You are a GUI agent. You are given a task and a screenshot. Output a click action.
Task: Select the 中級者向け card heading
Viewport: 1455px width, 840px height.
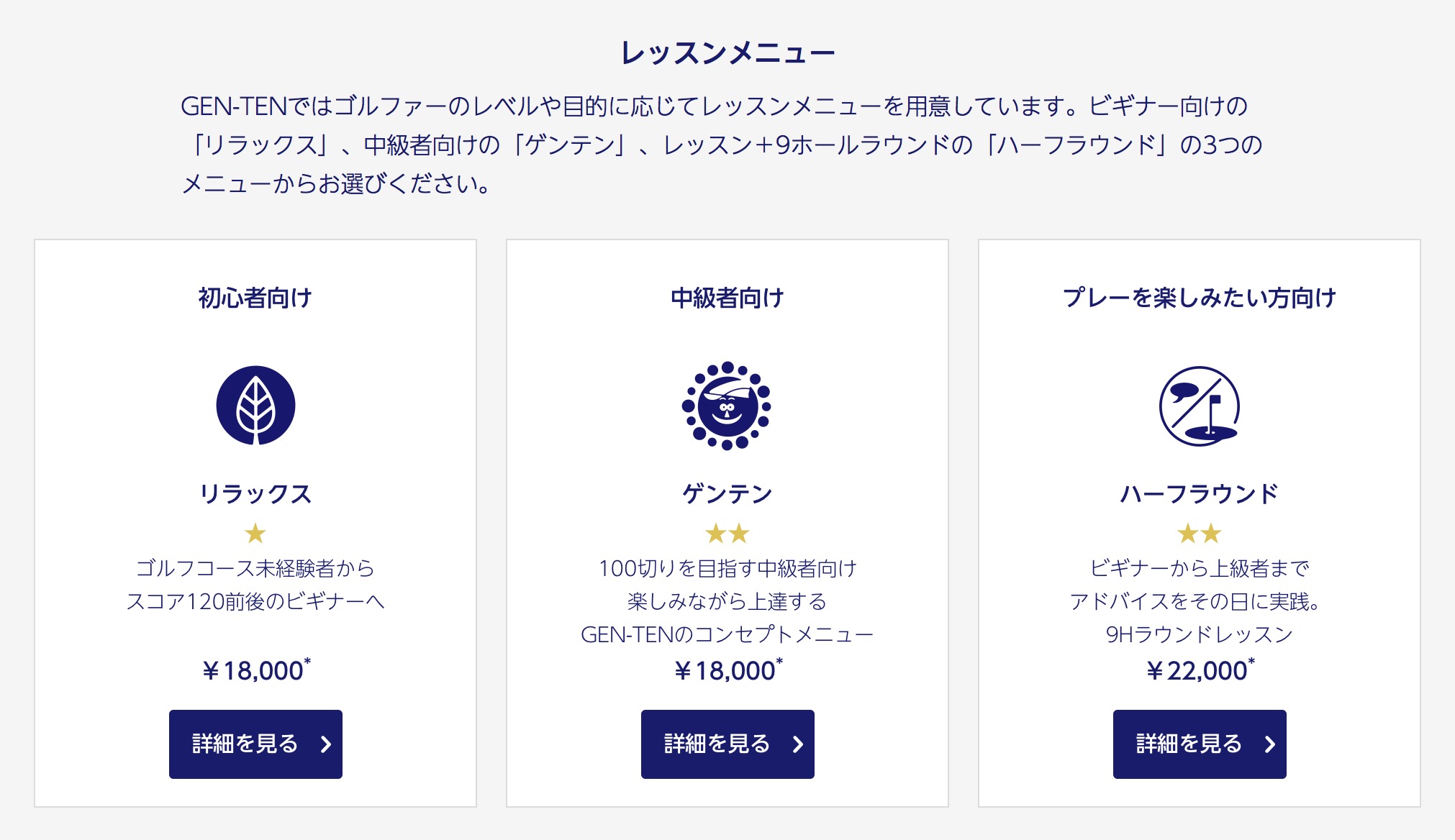click(x=727, y=298)
